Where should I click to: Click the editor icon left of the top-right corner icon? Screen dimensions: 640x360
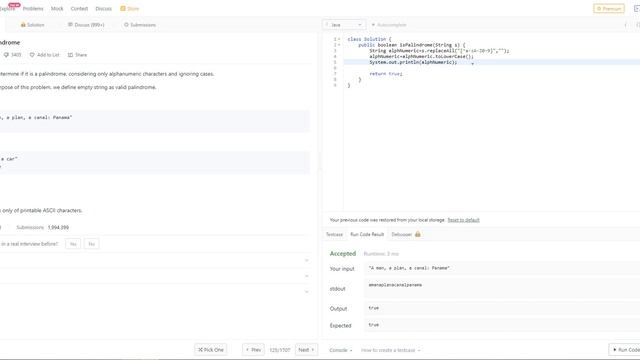(x=625, y=25)
